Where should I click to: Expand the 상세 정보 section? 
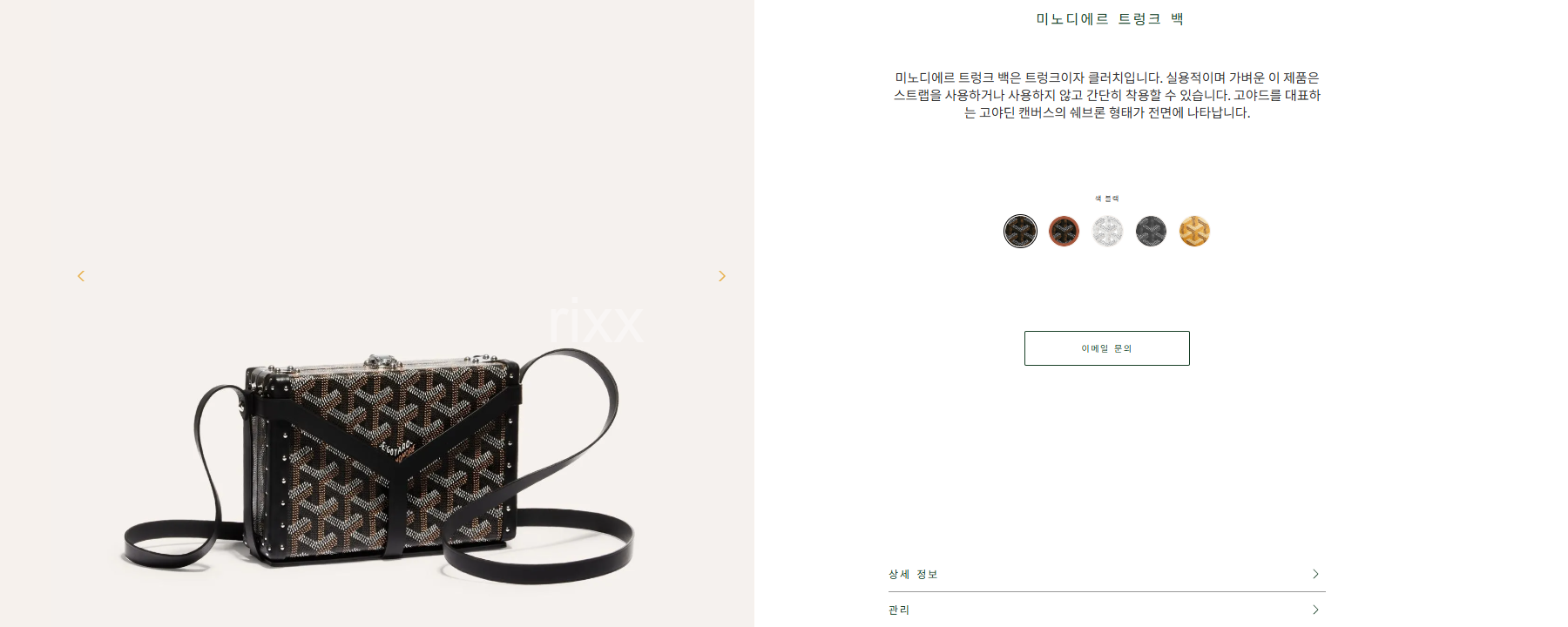coord(1106,574)
